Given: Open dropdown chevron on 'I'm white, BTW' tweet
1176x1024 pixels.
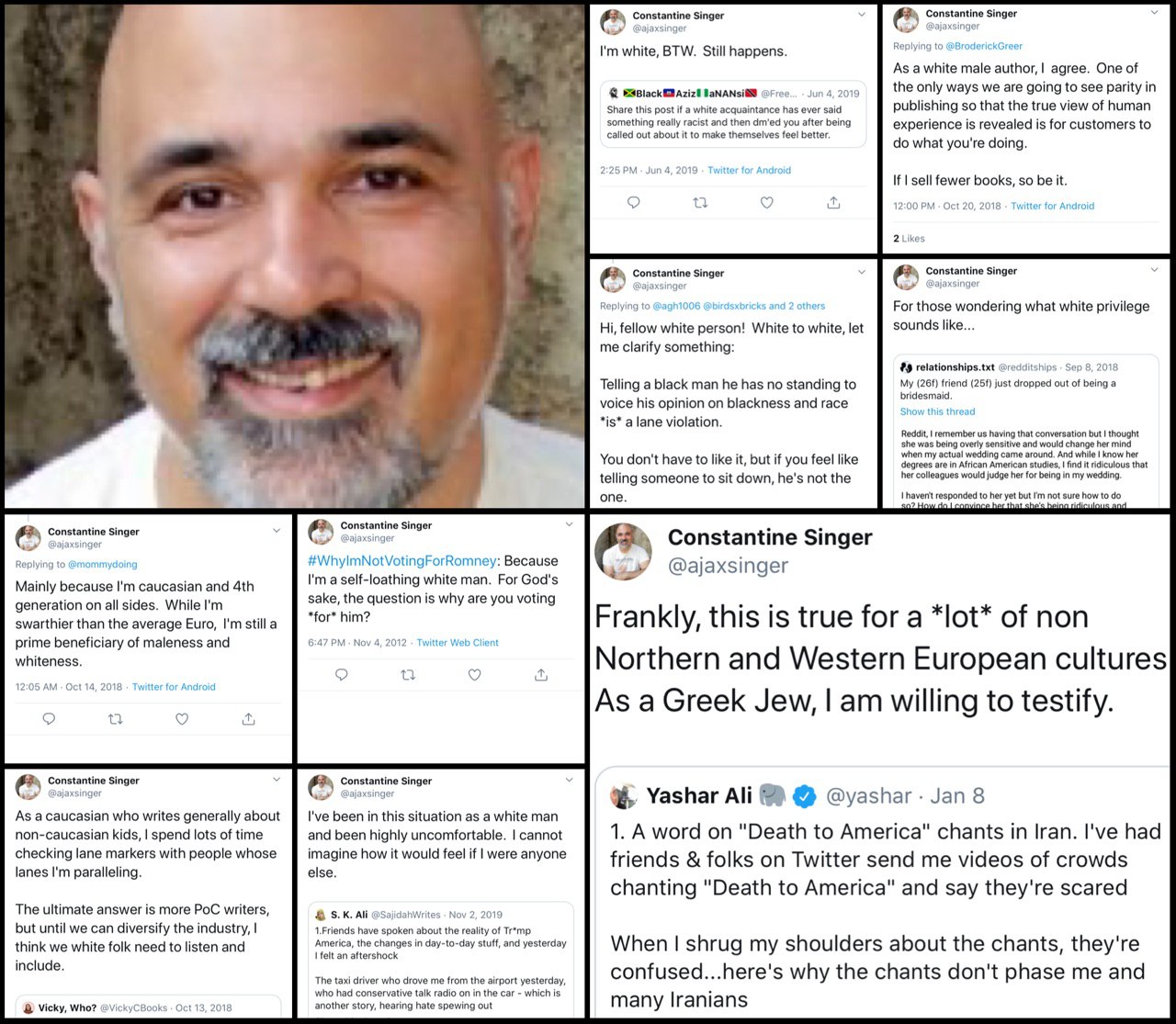Looking at the screenshot, I should point(861,15).
